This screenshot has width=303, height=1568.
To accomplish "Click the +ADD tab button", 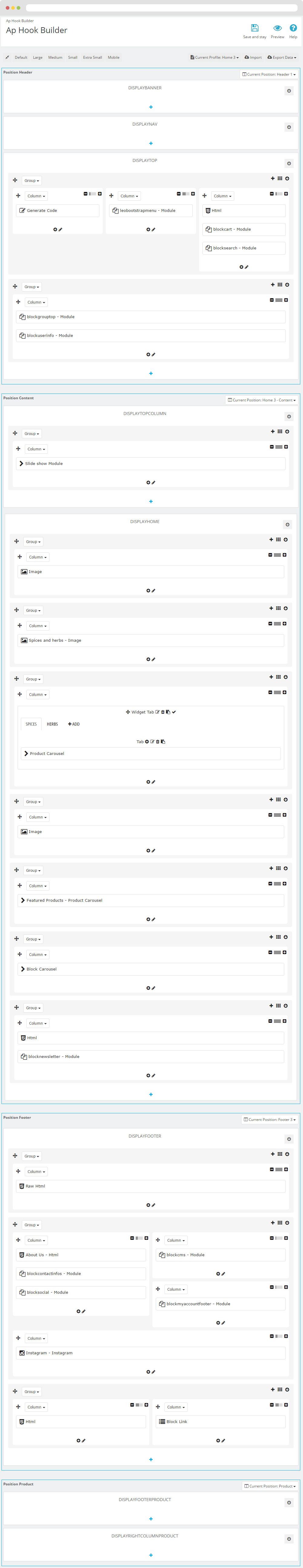I will (74, 724).
